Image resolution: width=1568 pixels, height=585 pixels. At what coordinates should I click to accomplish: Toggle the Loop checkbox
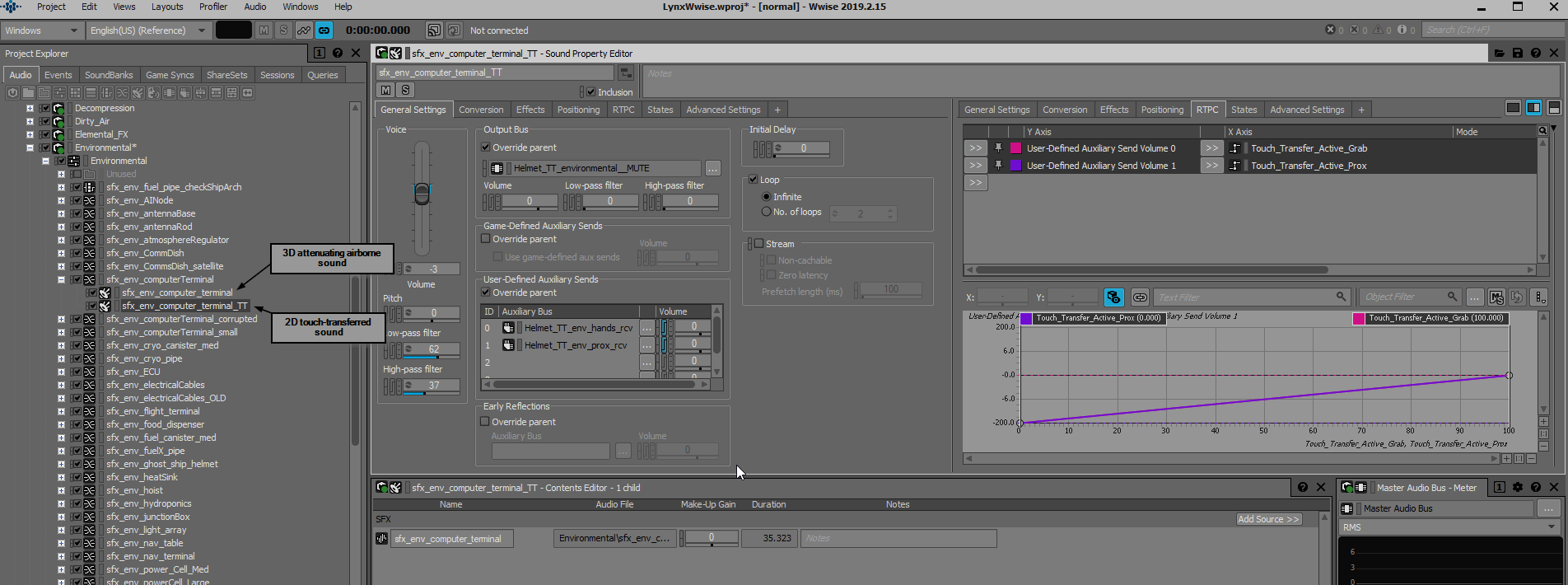pos(753,180)
